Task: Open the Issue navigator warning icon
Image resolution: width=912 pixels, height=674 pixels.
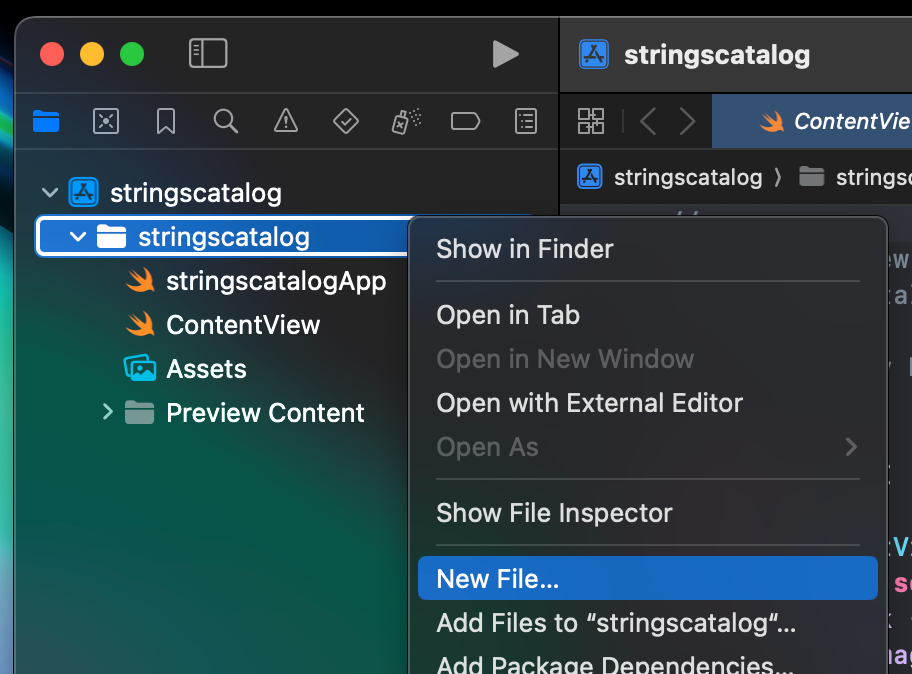Action: coord(285,121)
